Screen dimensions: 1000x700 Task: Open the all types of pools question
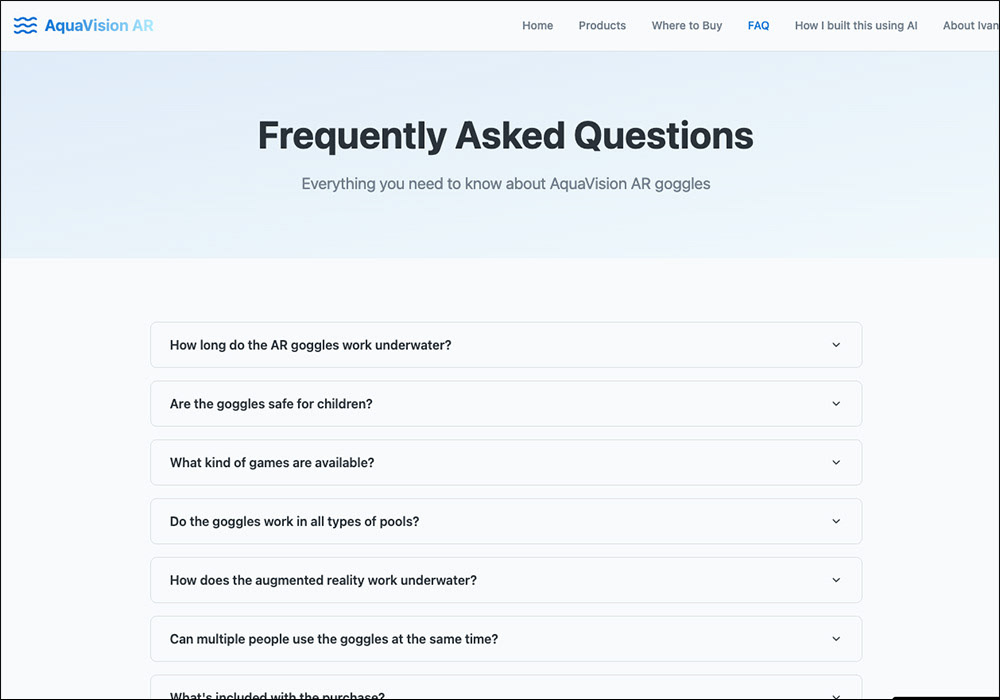[294, 522]
